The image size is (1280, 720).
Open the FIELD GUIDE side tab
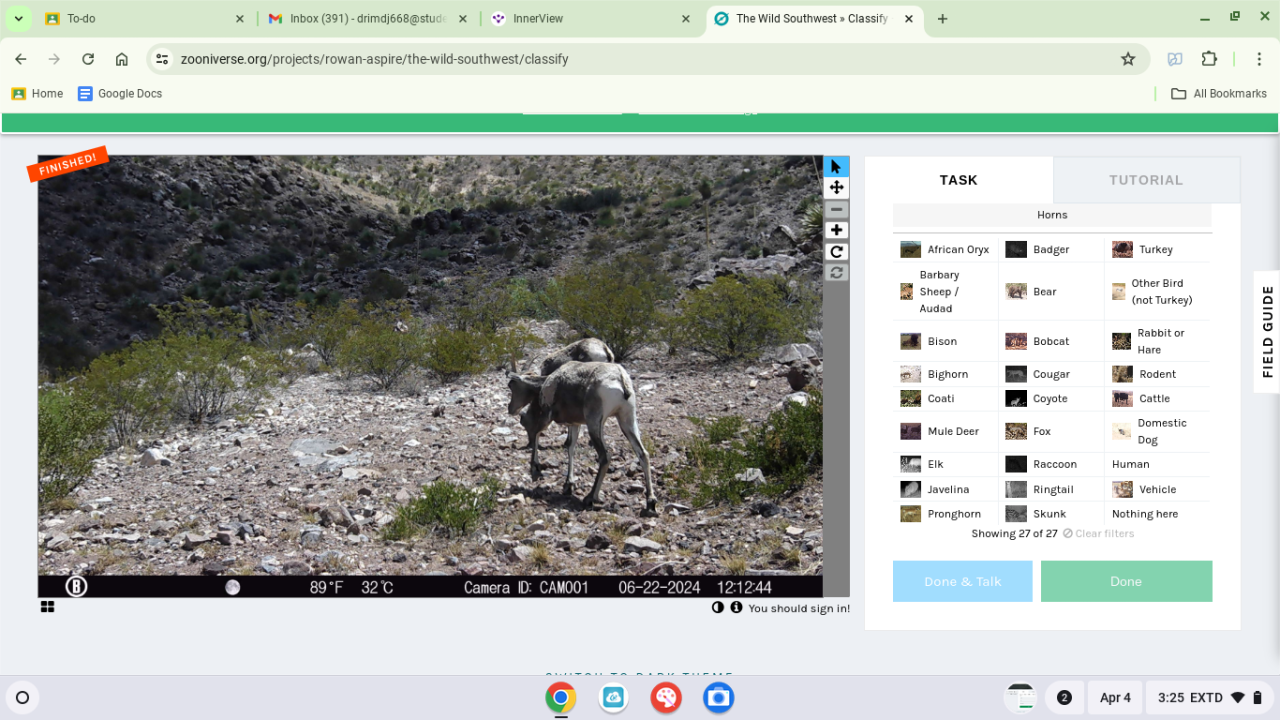point(1267,331)
